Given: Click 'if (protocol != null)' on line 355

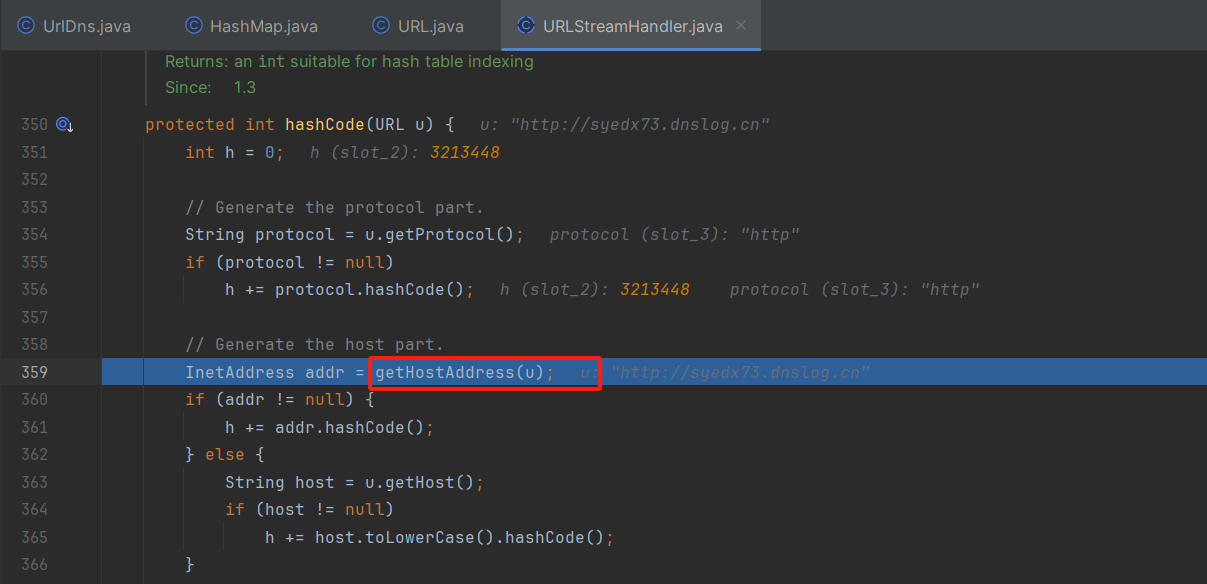Looking at the screenshot, I should 290,262.
